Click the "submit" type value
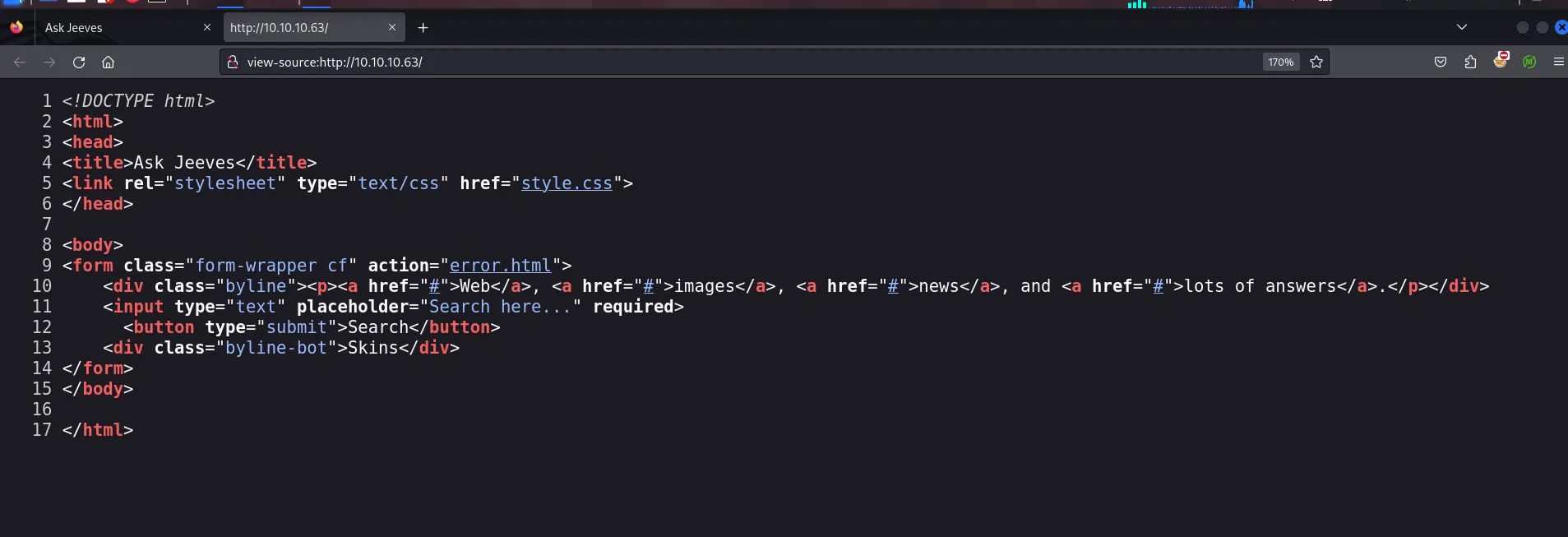Viewport: 1568px width, 537px height. 297,327
